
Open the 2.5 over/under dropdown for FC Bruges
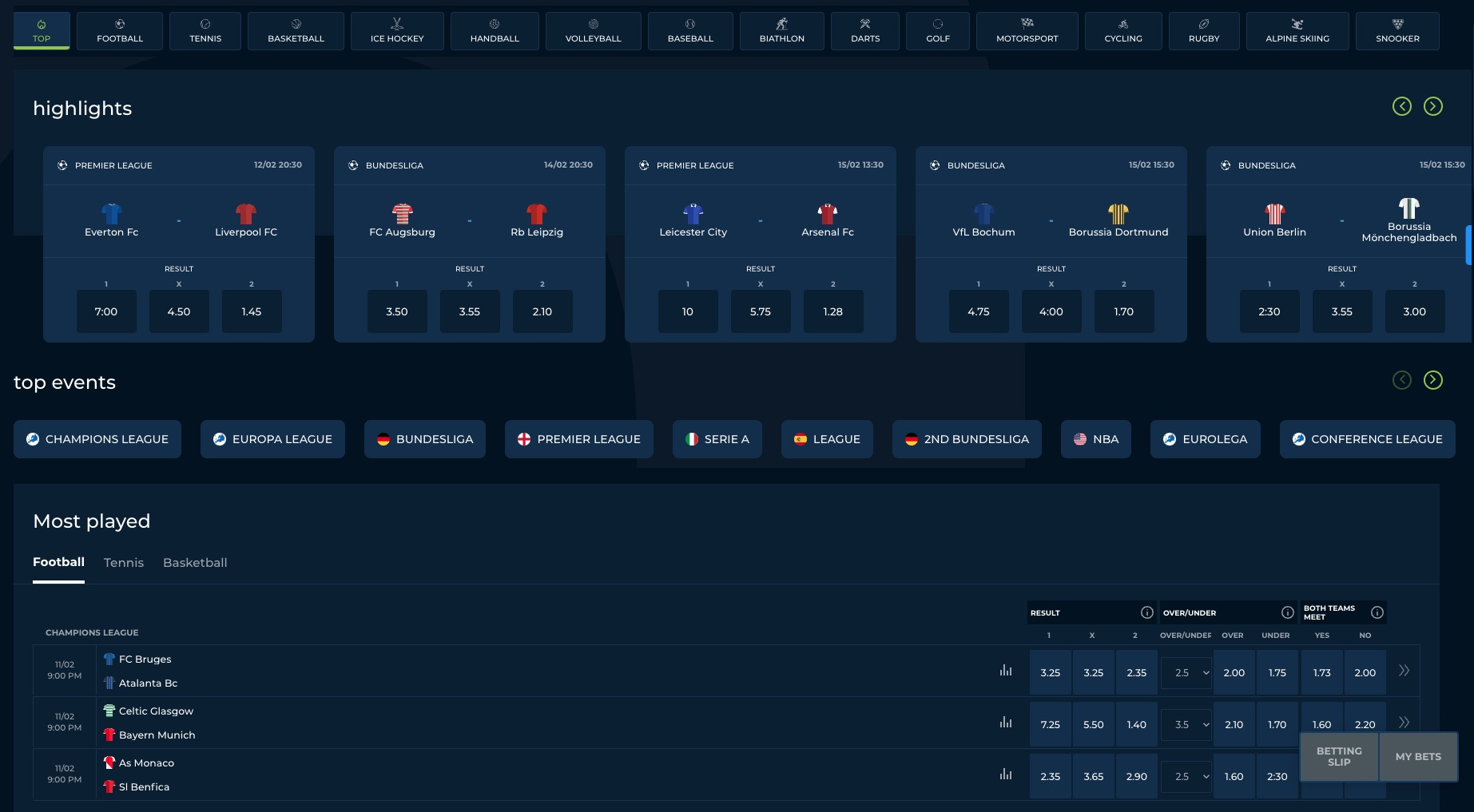coord(1186,672)
